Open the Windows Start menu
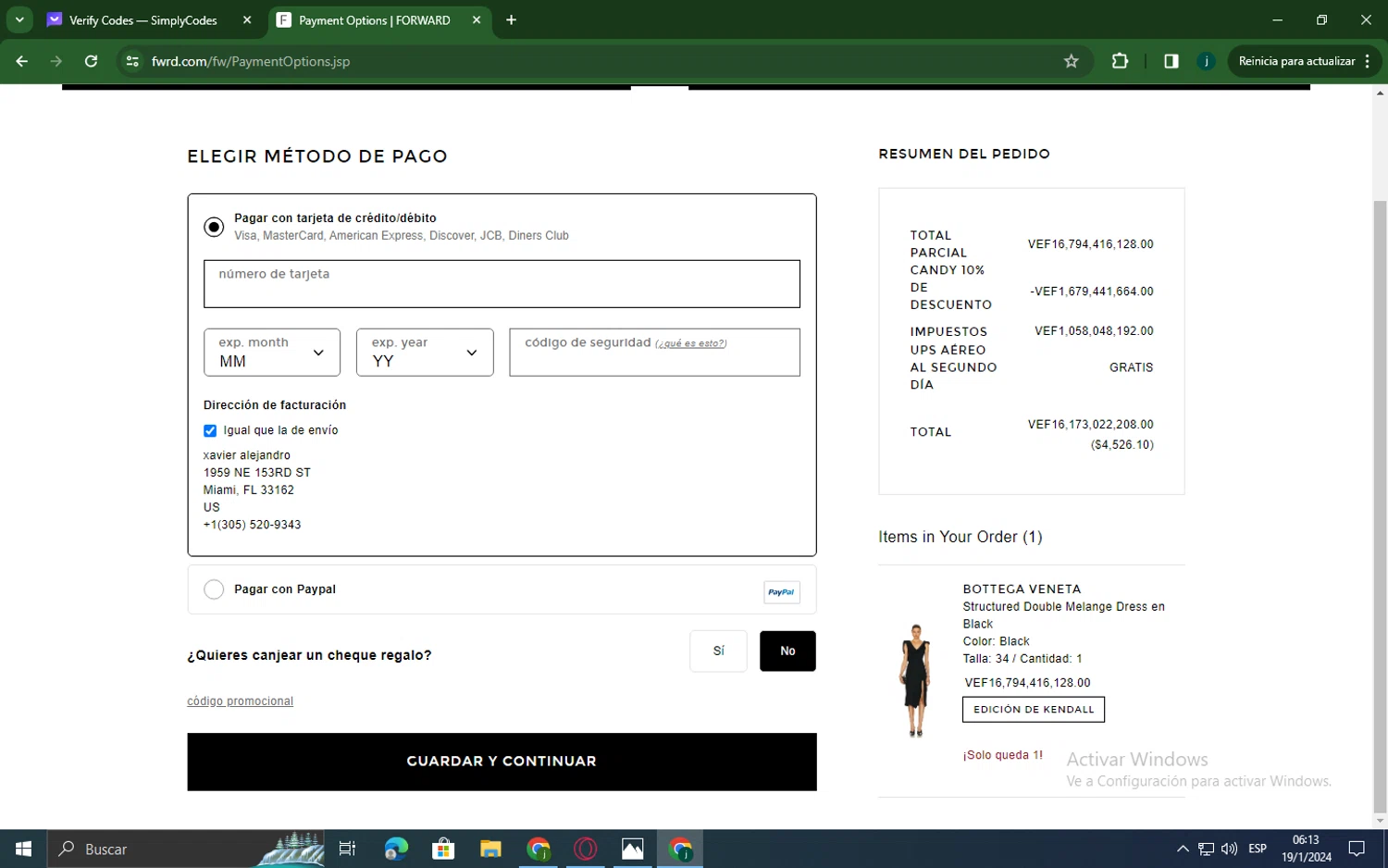 [23, 849]
